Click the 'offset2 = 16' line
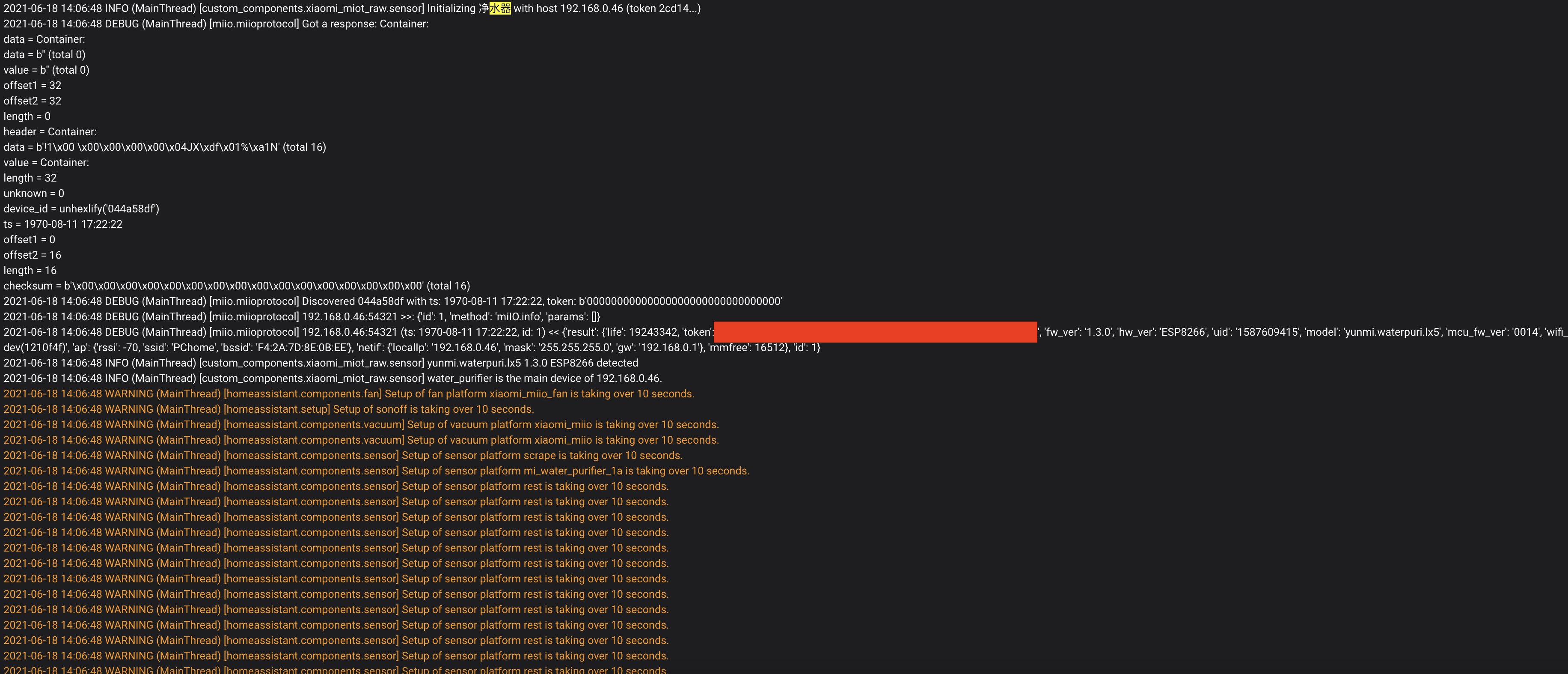This screenshot has height=674, width=1568. 32,255
